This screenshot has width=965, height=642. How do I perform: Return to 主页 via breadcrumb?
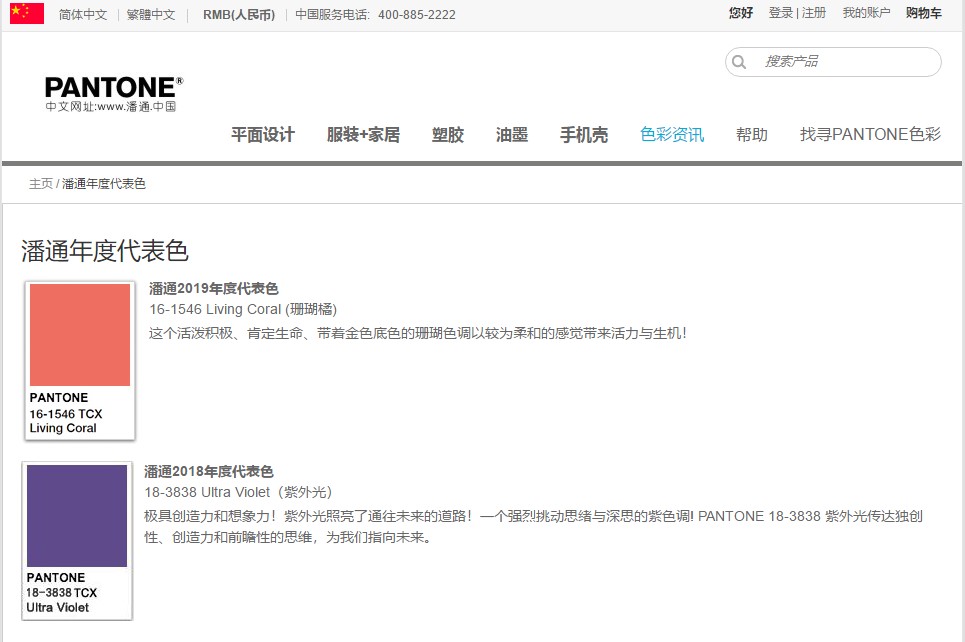click(x=41, y=183)
